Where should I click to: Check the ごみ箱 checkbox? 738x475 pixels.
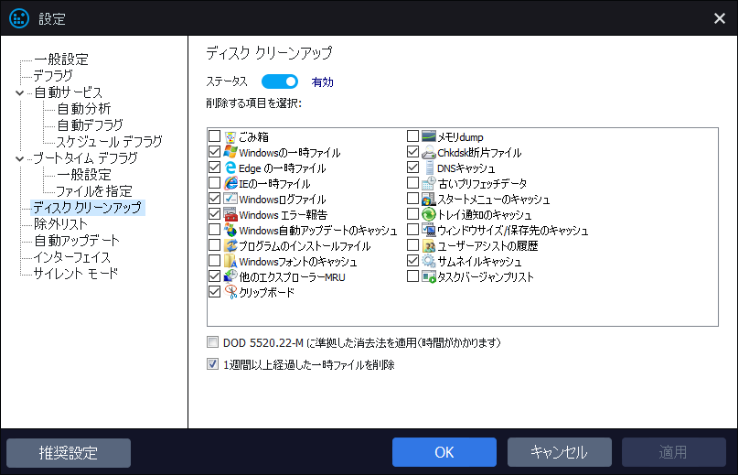coord(214,137)
